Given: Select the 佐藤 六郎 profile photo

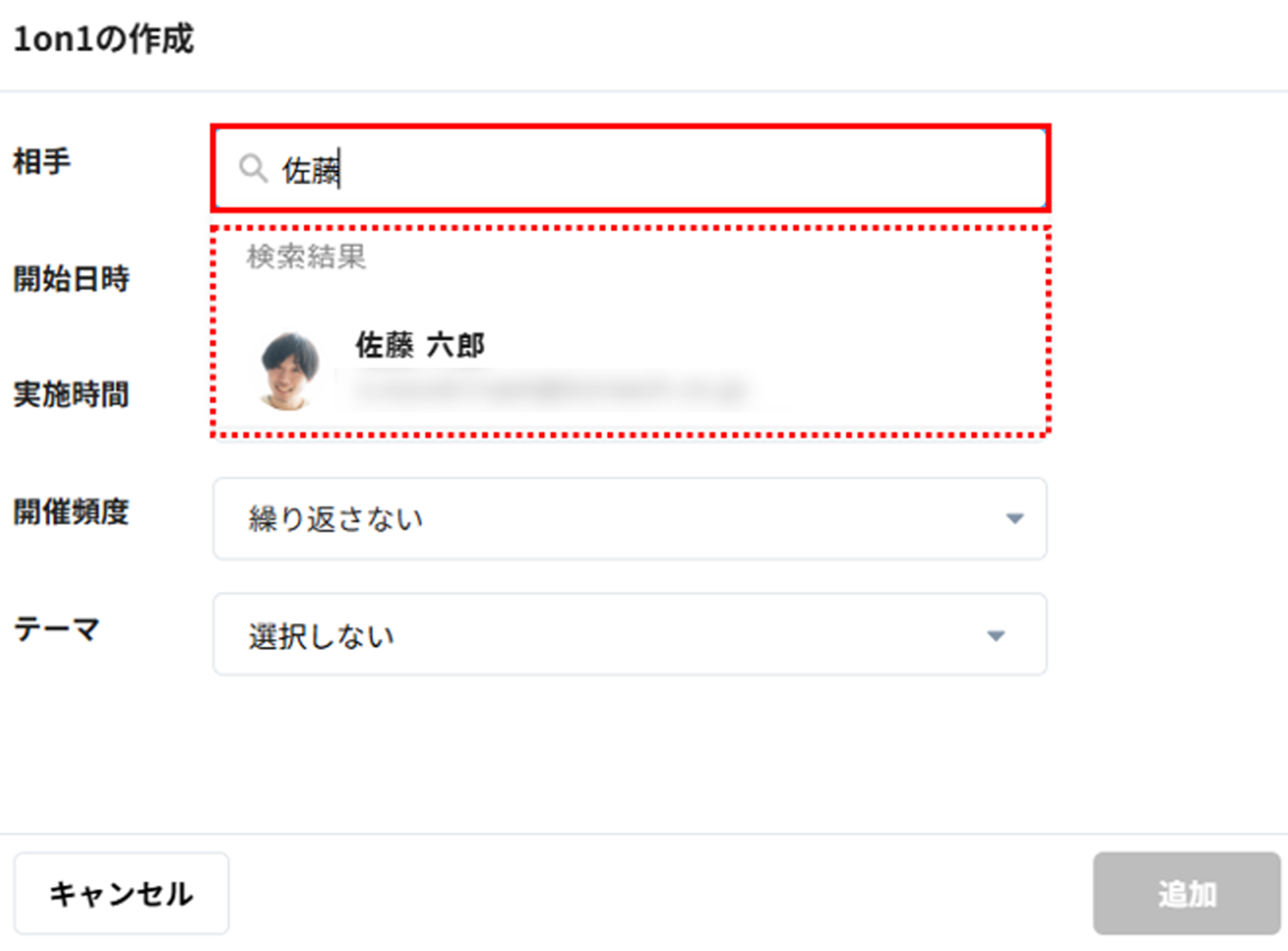Looking at the screenshot, I should (x=289, y=371).
